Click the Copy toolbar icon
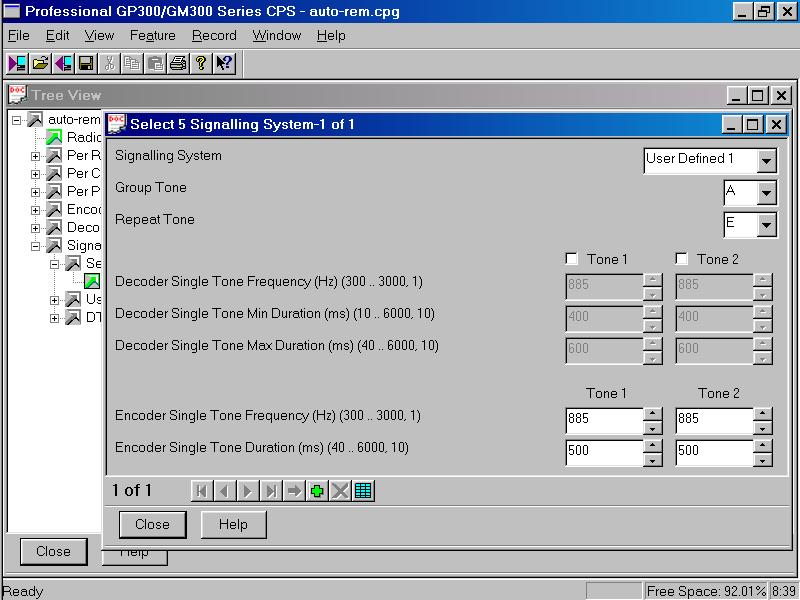800x600 pixels. (x=132, y=63)
